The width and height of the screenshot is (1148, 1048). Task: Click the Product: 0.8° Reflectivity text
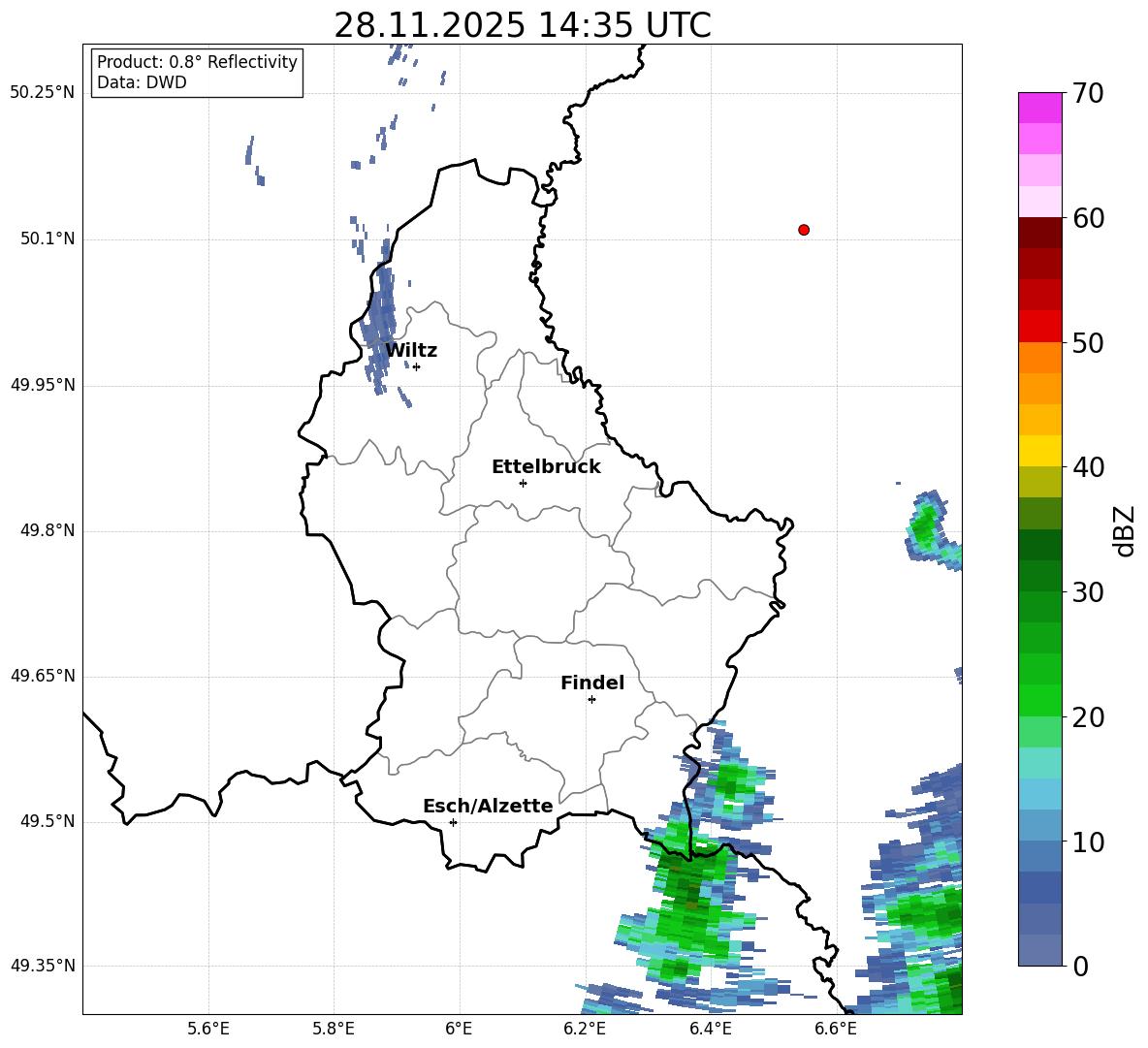[197, 62]
